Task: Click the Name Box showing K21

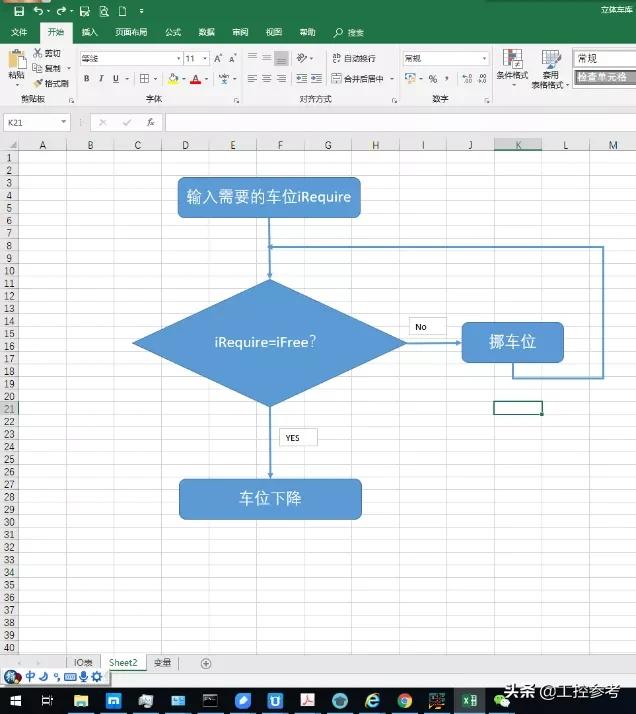Action: point(36,122)
